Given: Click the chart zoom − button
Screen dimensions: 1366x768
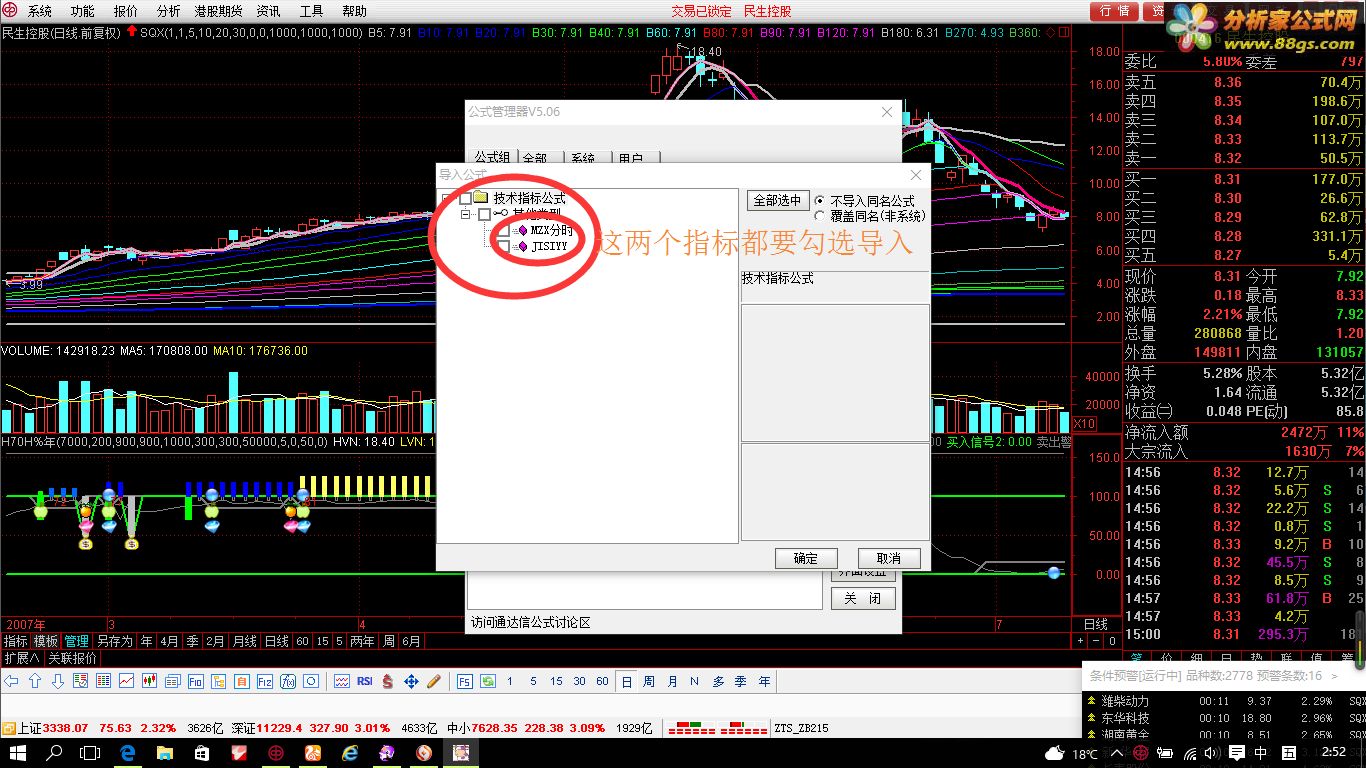Looking at the screenshot, I should point(1097,640).
